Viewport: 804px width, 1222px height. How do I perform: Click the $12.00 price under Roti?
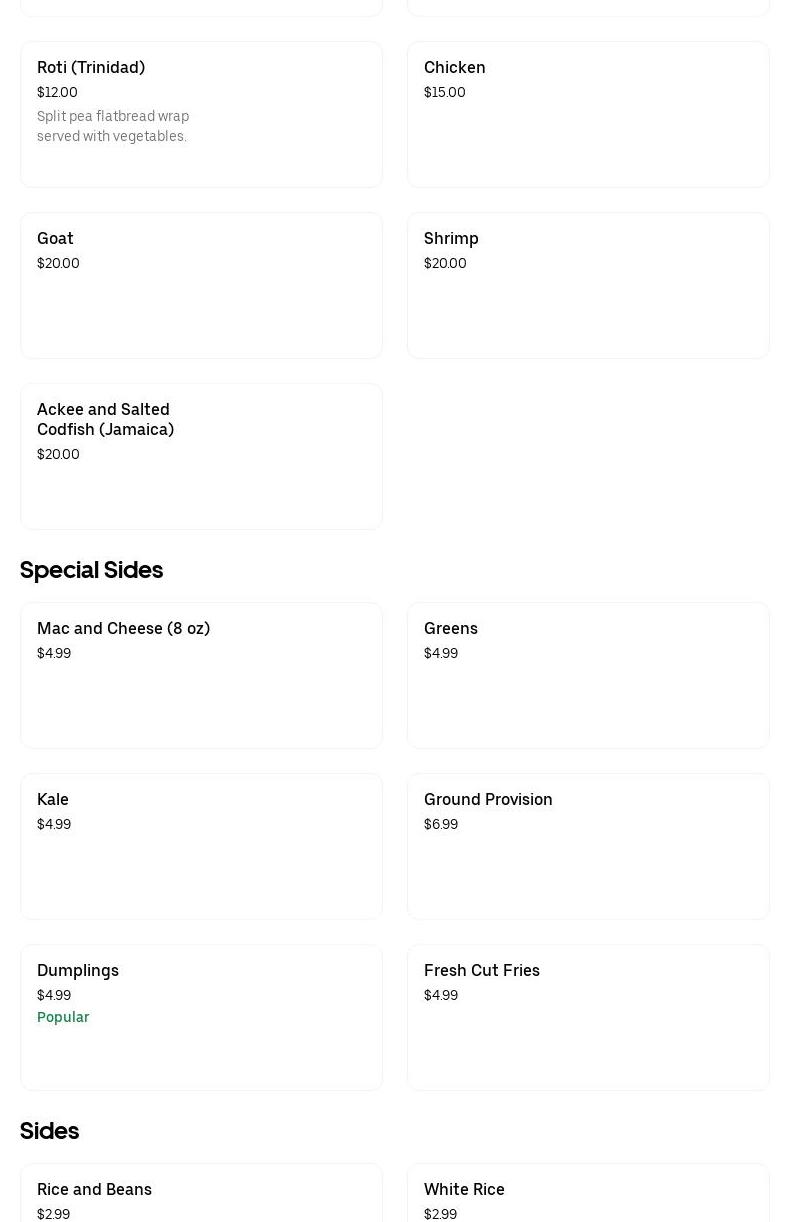57,93
